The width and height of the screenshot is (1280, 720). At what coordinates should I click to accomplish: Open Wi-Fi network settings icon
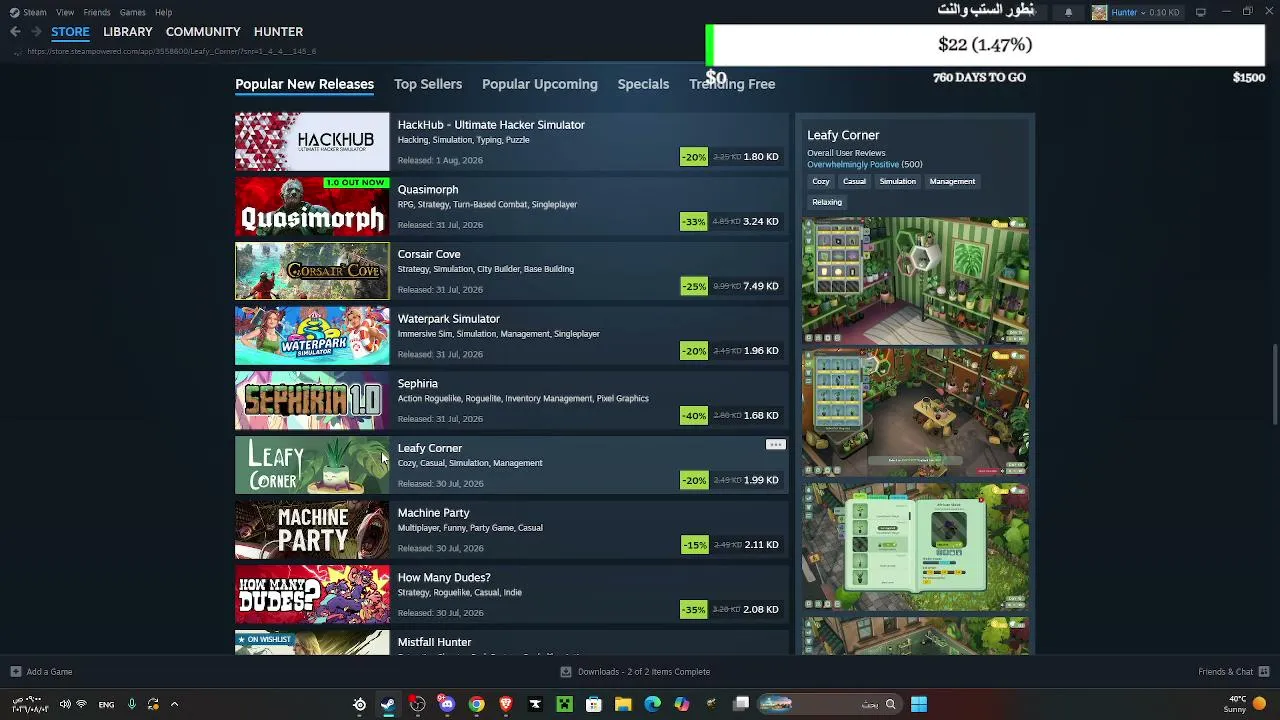point(82,704)
